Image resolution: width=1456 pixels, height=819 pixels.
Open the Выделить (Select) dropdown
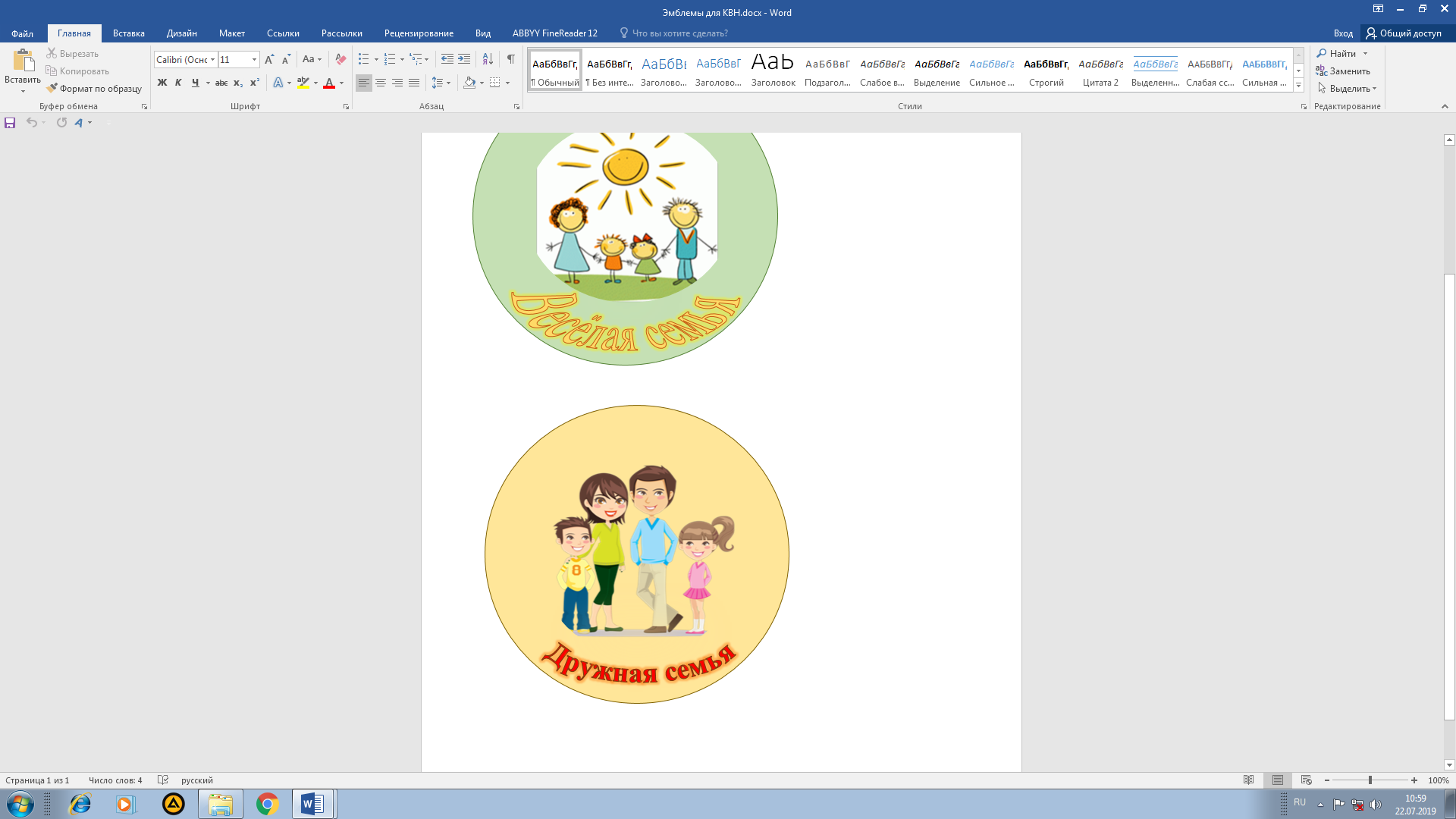point(1348,88)
